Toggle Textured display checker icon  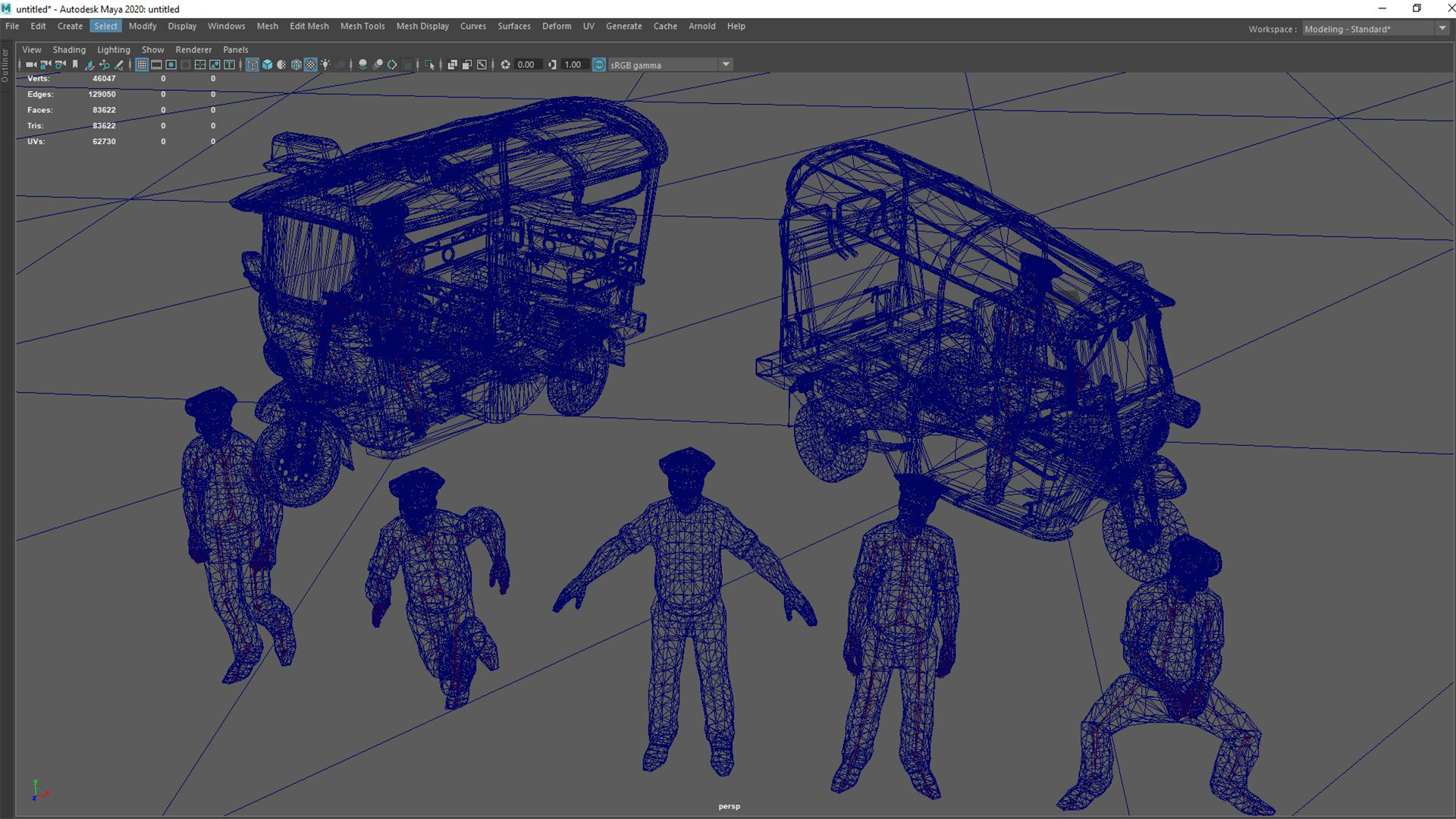click(311, 64)
